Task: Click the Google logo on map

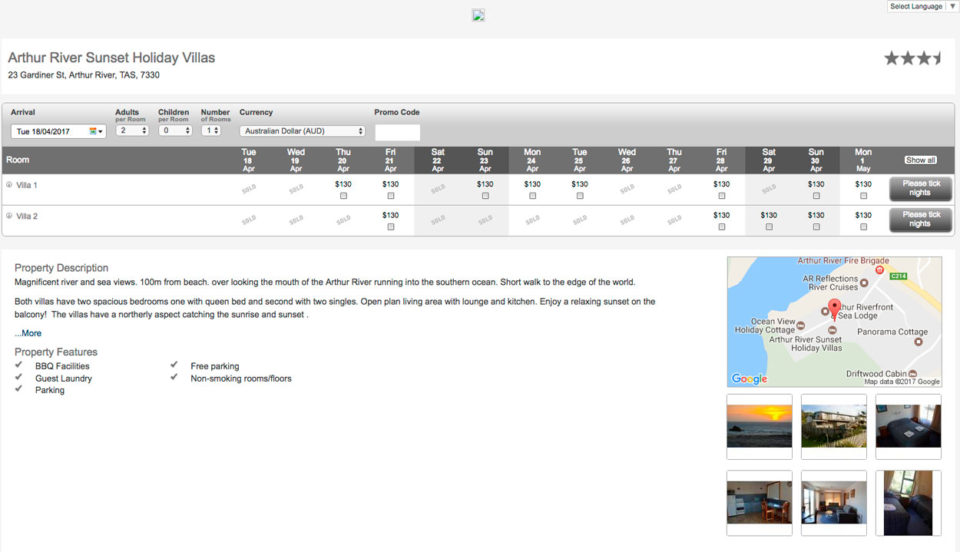Action: click(x=749, y=379)
